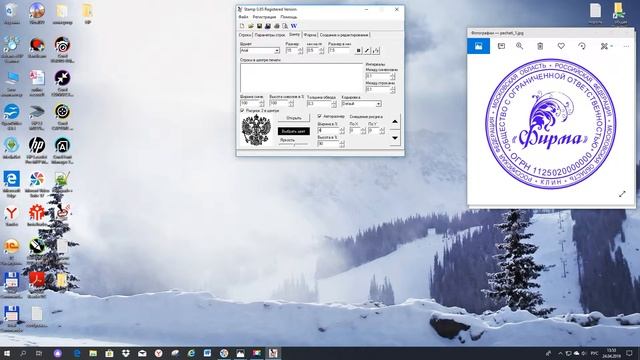640x360 pixels.
Task: Open the Arial font dropdown
Action: [277, 51]
